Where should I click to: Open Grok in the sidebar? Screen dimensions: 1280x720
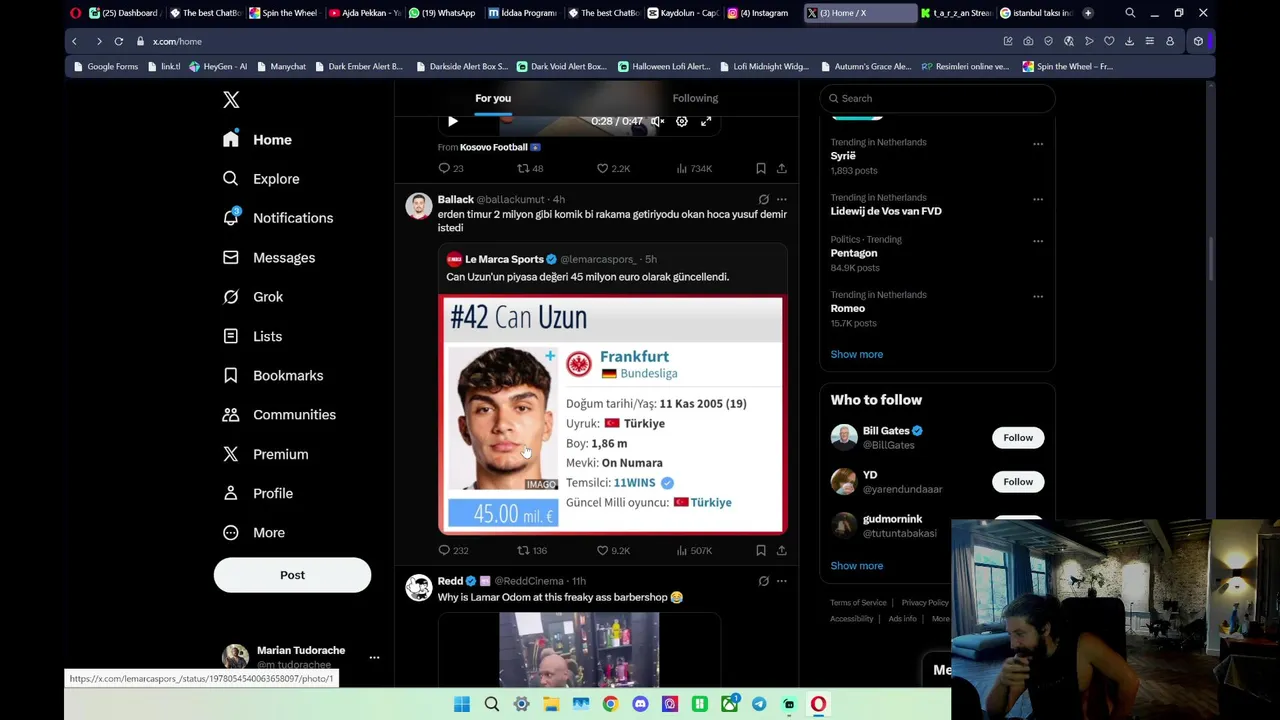pos(253,297)
